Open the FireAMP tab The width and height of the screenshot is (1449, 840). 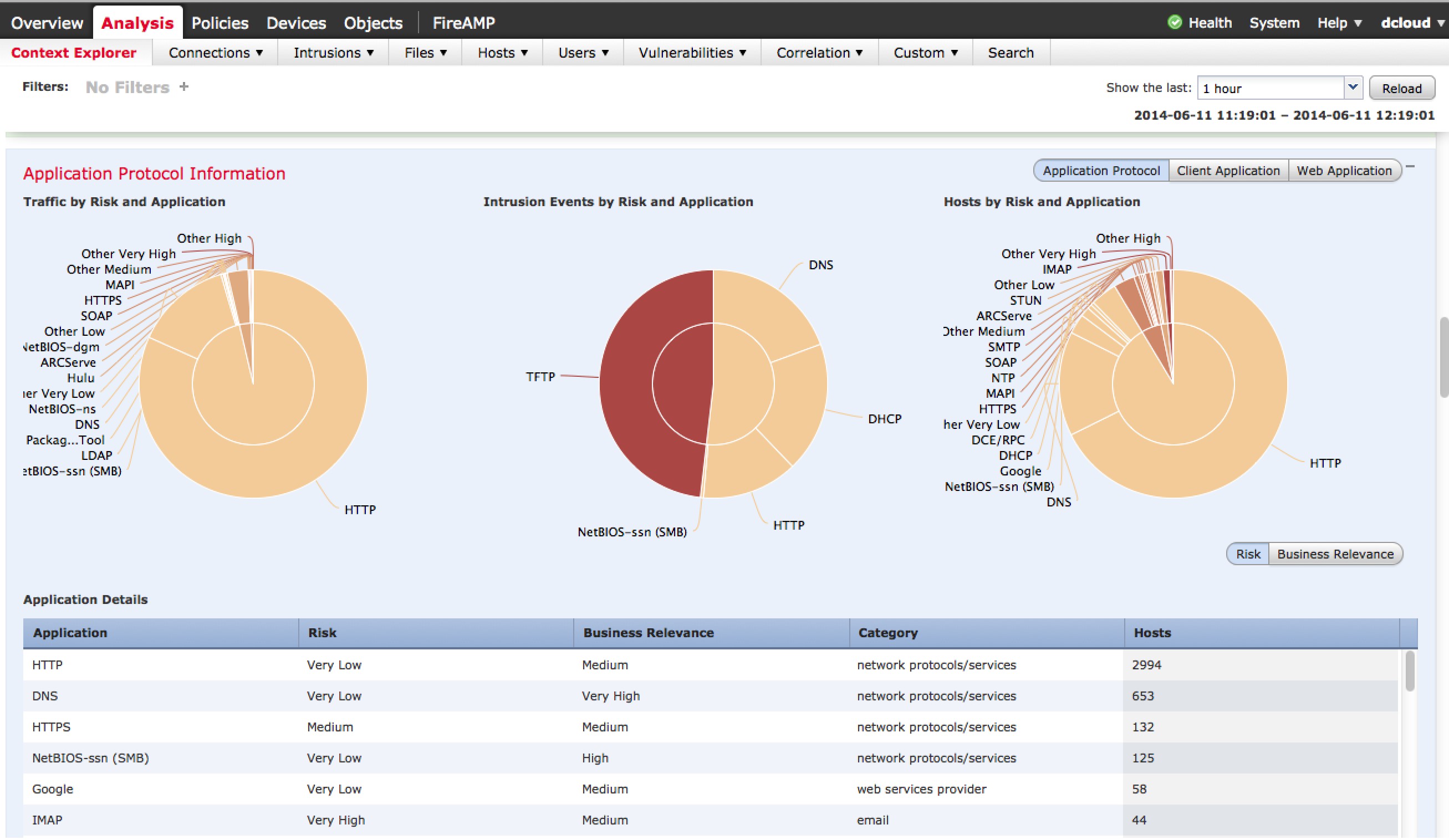click(x=463, y=23)
